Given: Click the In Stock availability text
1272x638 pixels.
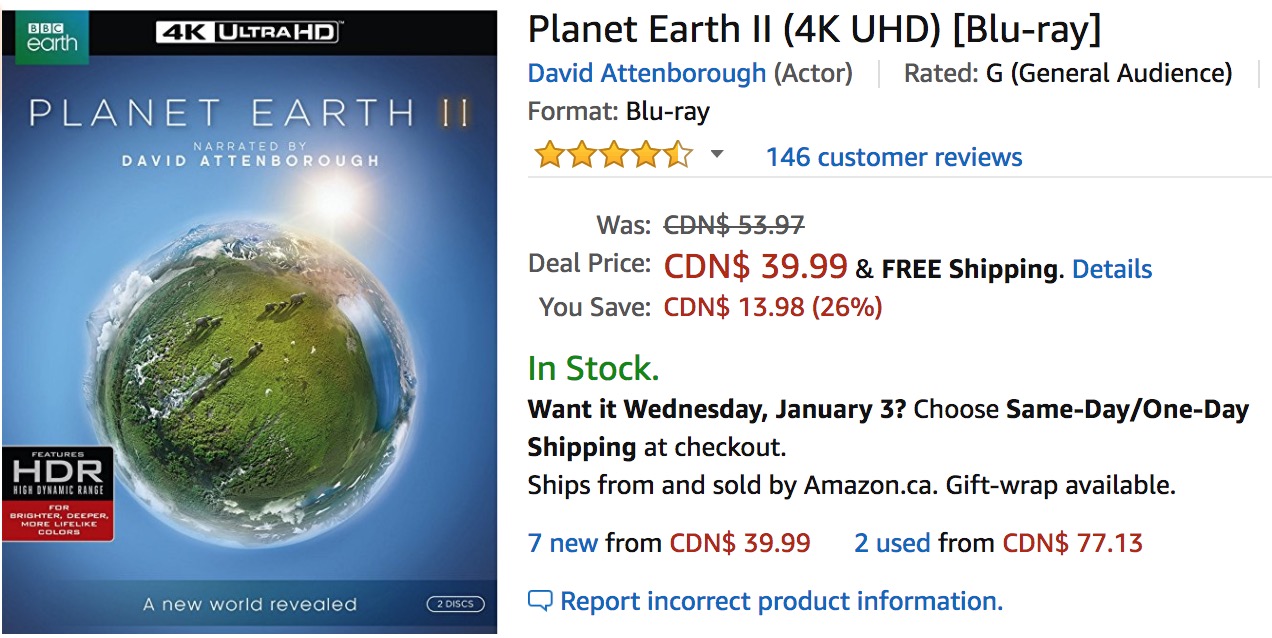Looking at the screenshot, I should [x=594, y=369].
